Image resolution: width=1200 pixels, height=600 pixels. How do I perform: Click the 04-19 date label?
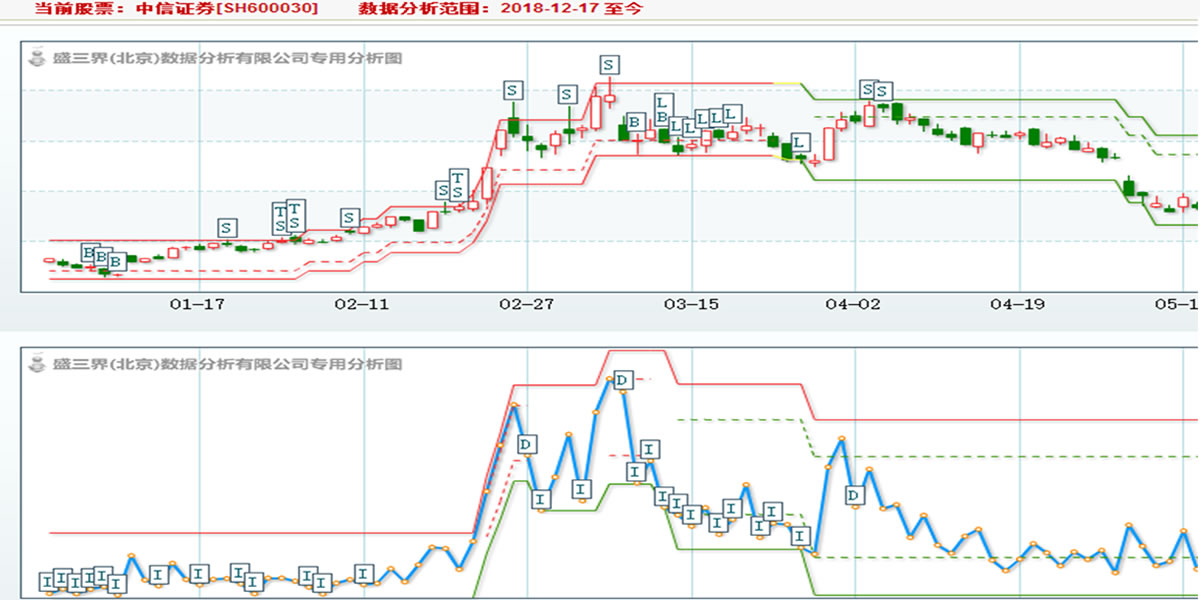click(x=1018, y=304)
